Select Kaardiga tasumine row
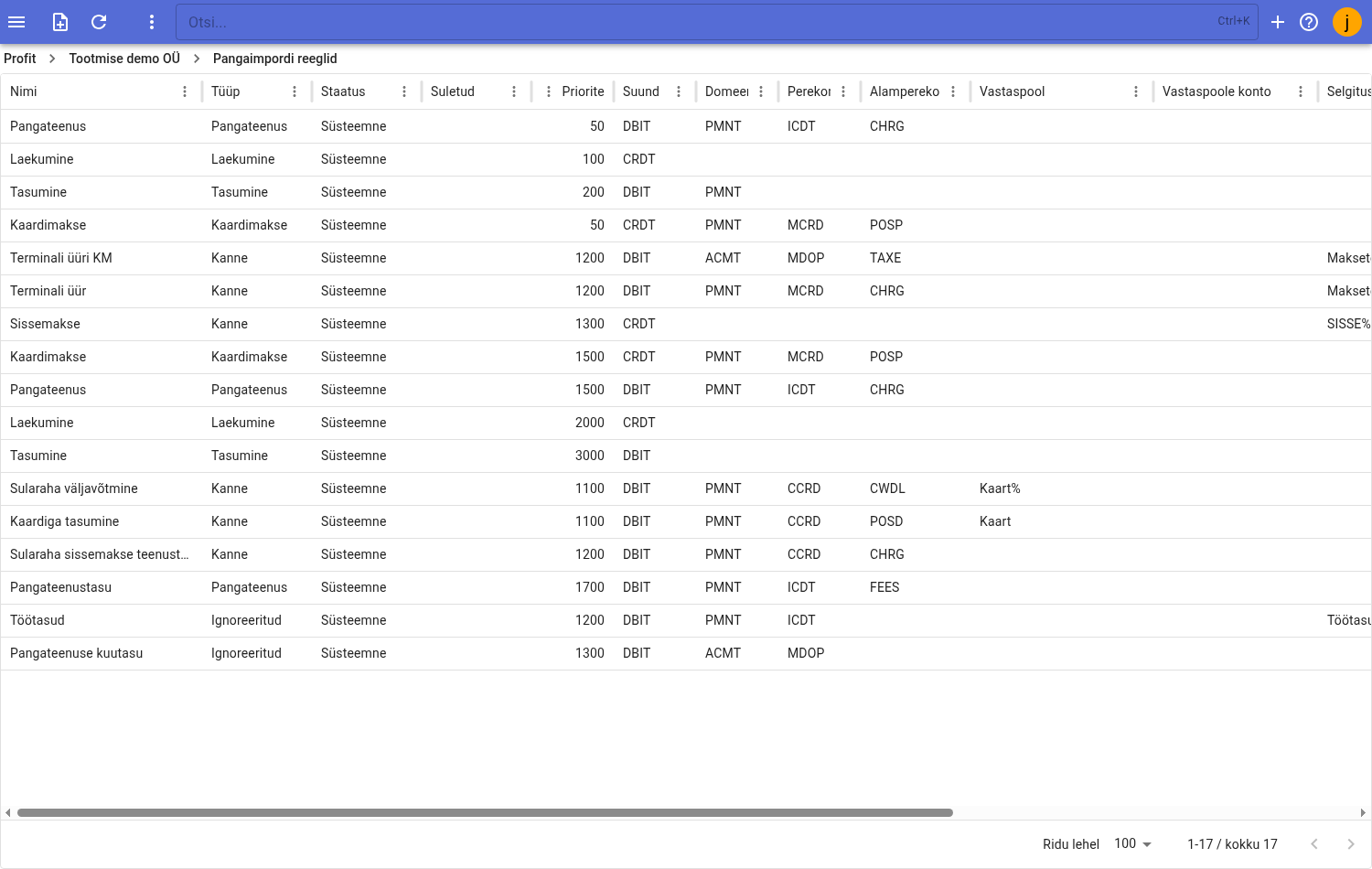 click(x=686, y=521)
